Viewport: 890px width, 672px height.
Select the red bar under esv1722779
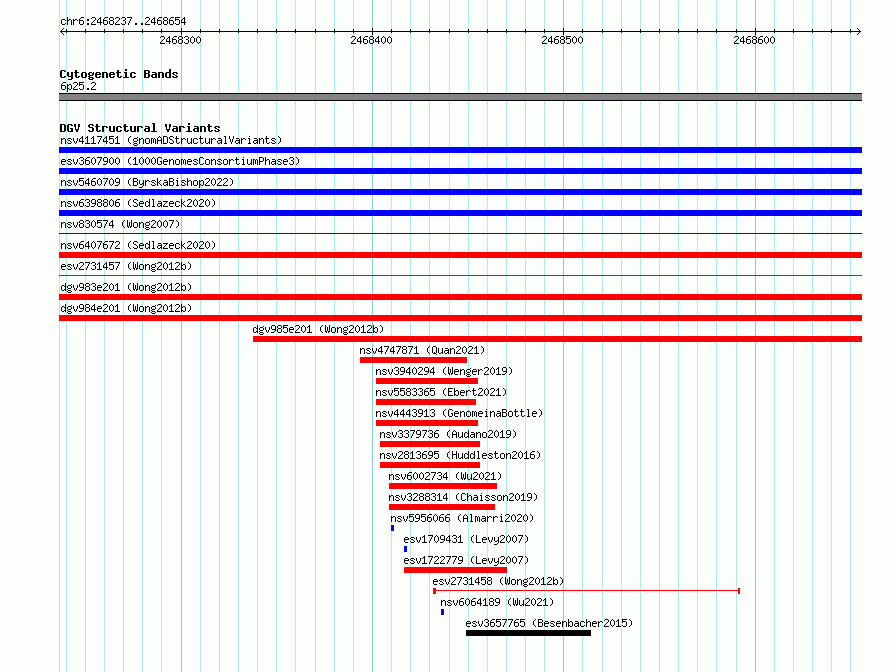[455, 570]
